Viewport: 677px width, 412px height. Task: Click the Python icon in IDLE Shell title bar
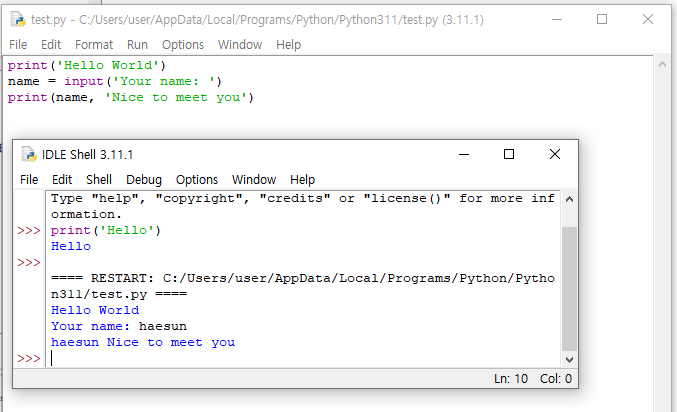tap(29, 154)
